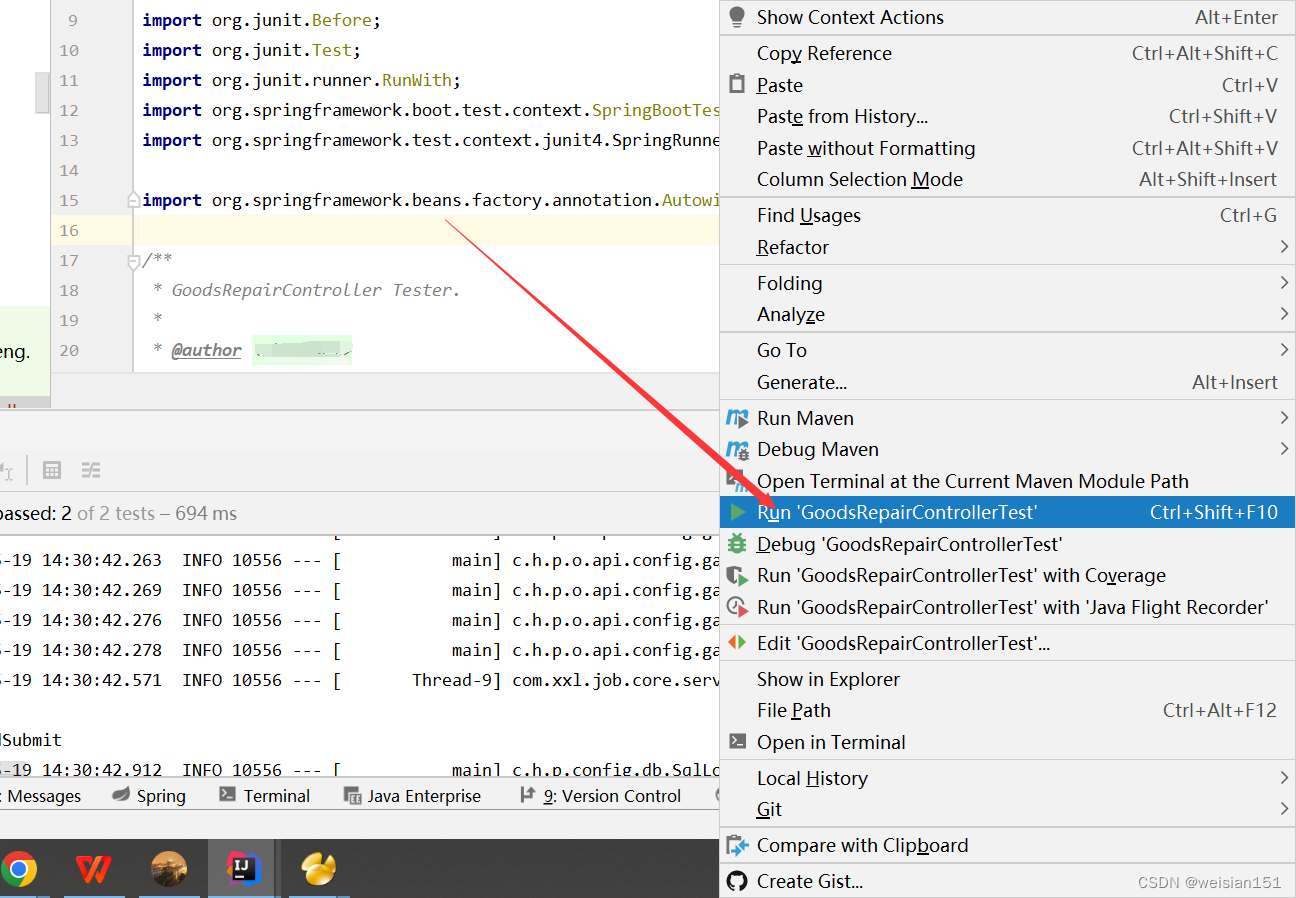Click the bug icon beside Debug 'GoodsRepairControllerTest'
The image size is (1296, 898).
pos(738,544)
